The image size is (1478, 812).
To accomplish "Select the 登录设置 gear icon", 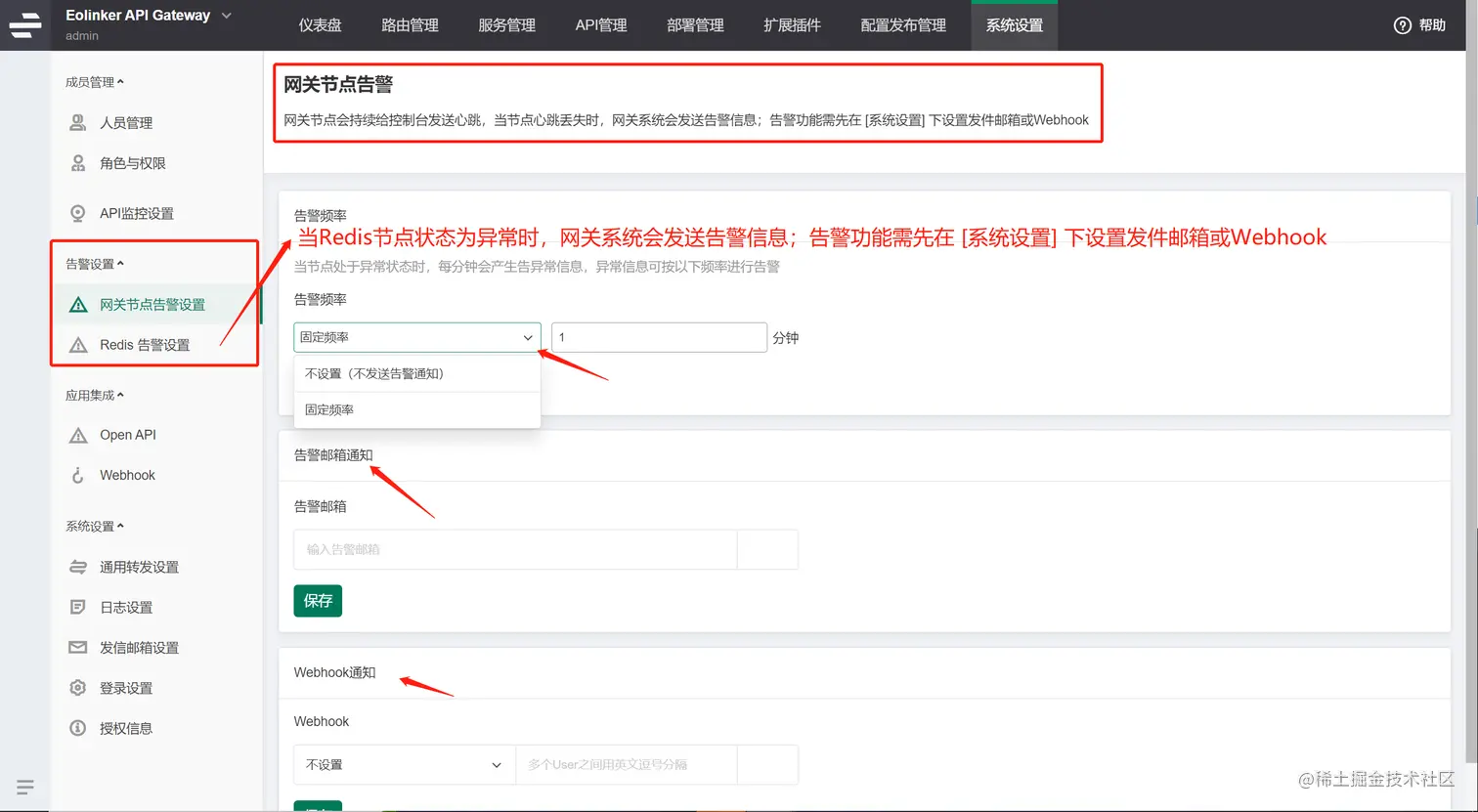I will (x=78, y=687).
